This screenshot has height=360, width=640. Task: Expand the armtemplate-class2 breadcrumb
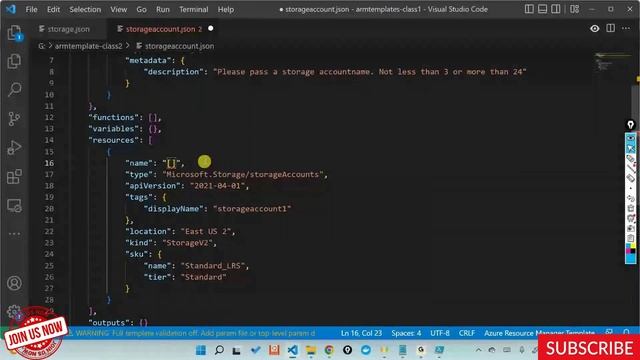(89, 46)
